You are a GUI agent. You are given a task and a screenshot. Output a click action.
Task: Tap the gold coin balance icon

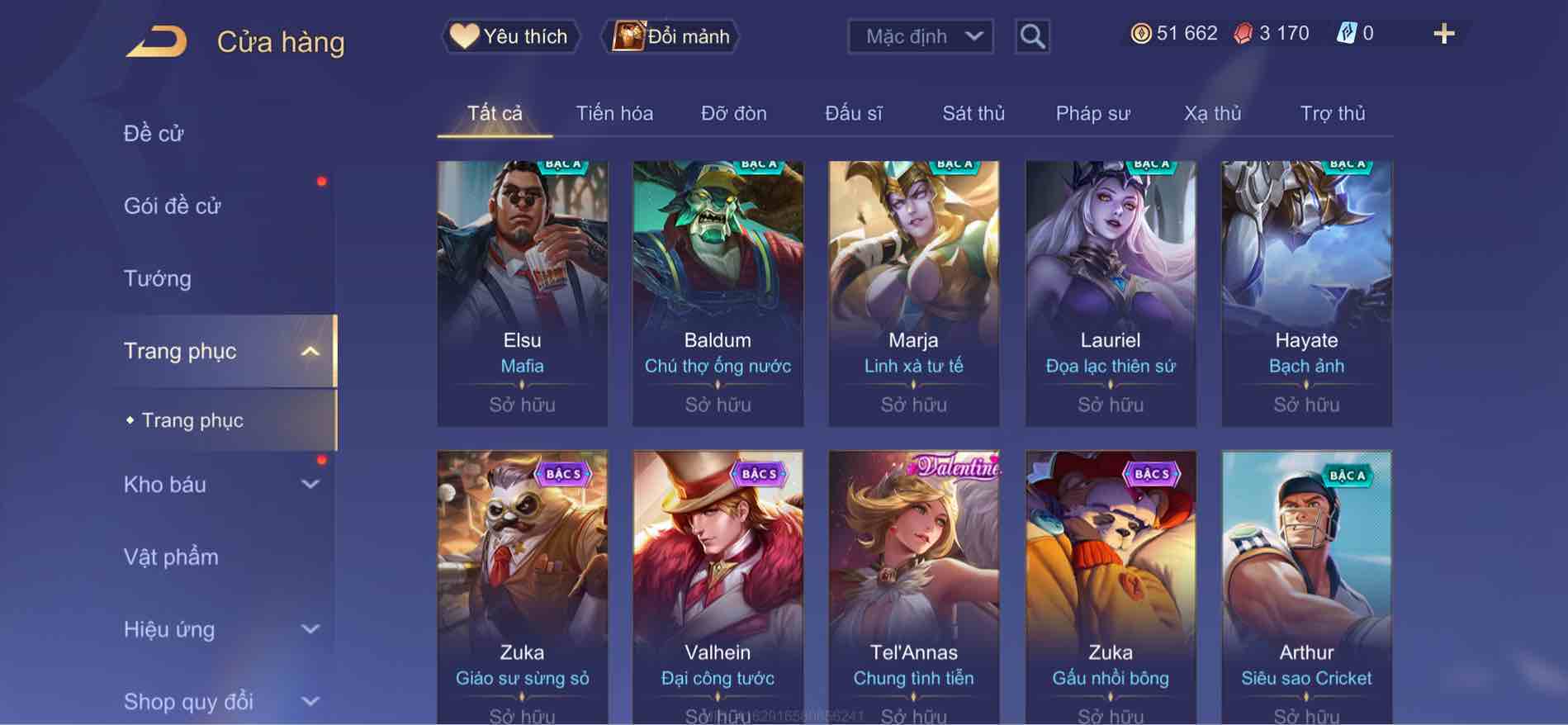(x=1140, y=33)
